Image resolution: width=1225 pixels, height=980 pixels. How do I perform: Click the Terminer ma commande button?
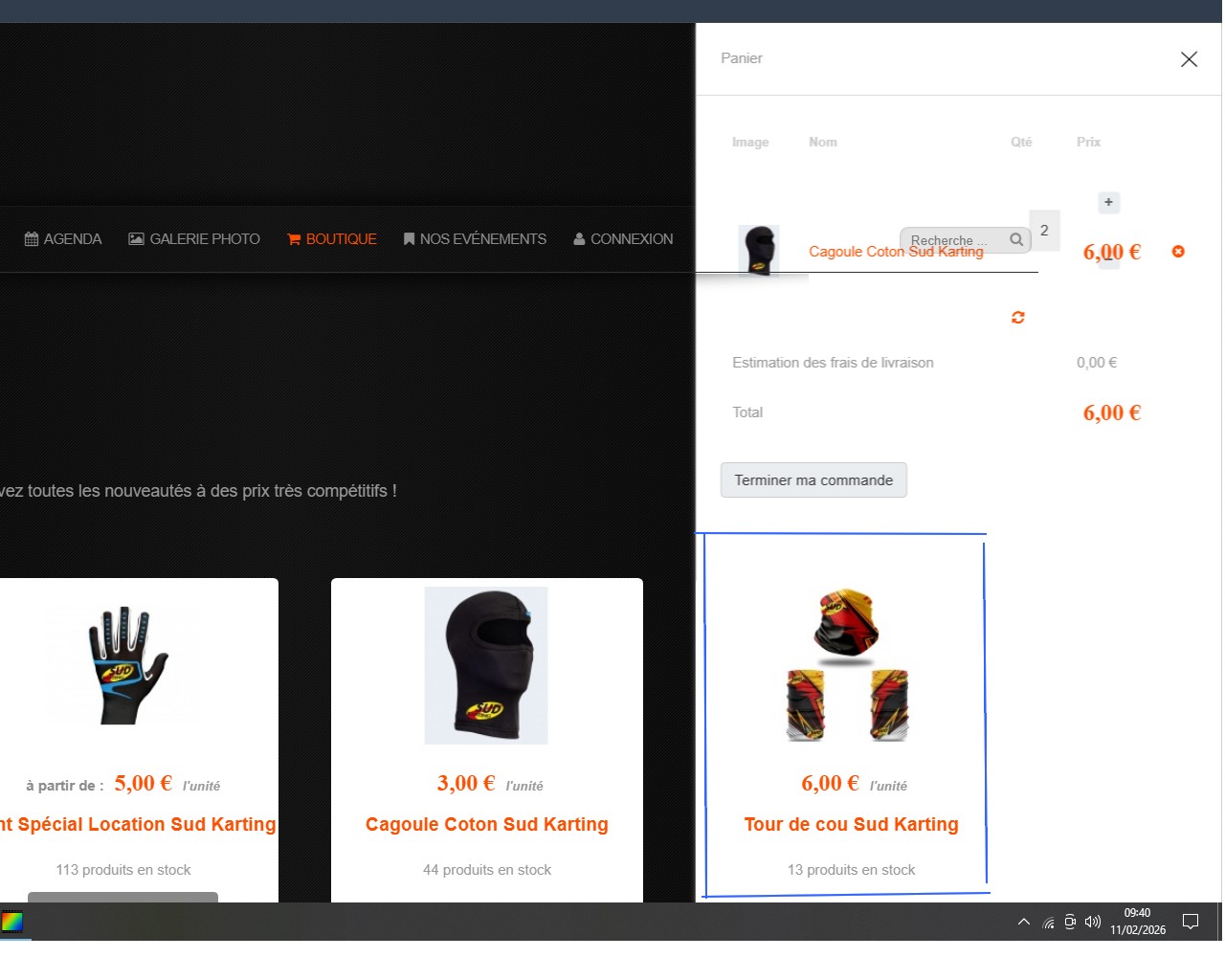coord(813,480)
